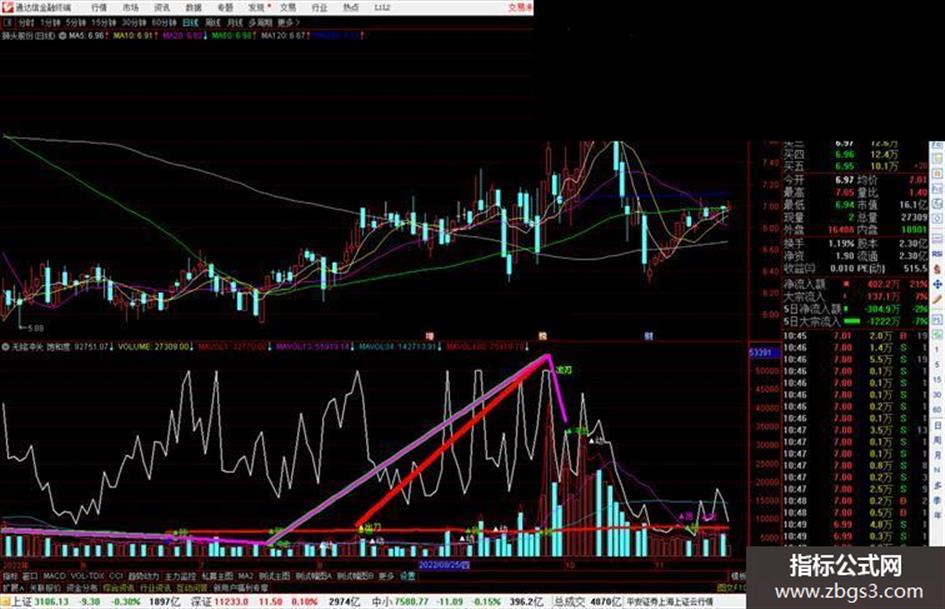
Task: Select the pencil drawing tool in sidebar
Action: tap(937, 299)
